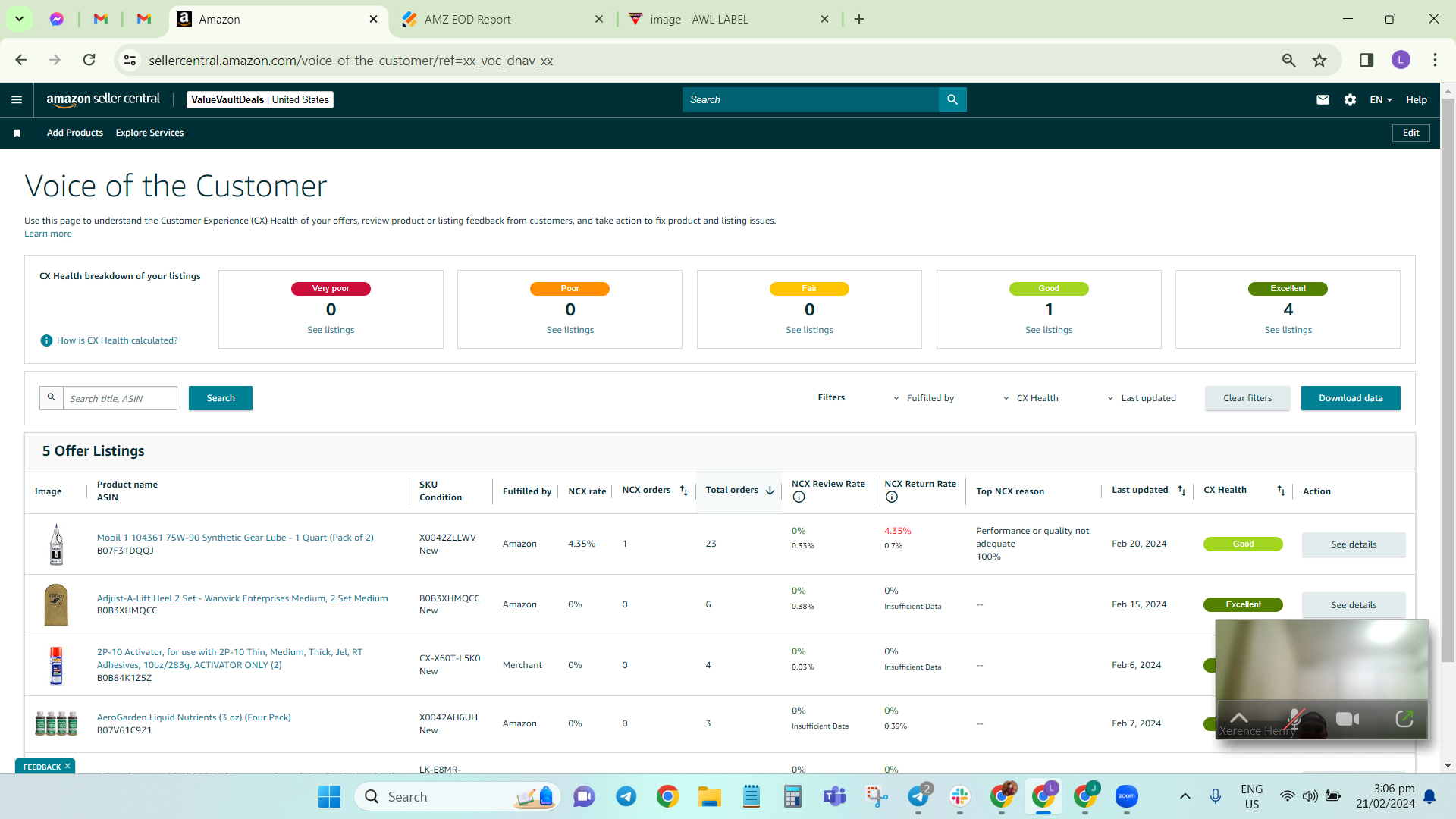Screen dimensions: 1456x819
Task: Open a new browser tab
Action: click(859, 19)
